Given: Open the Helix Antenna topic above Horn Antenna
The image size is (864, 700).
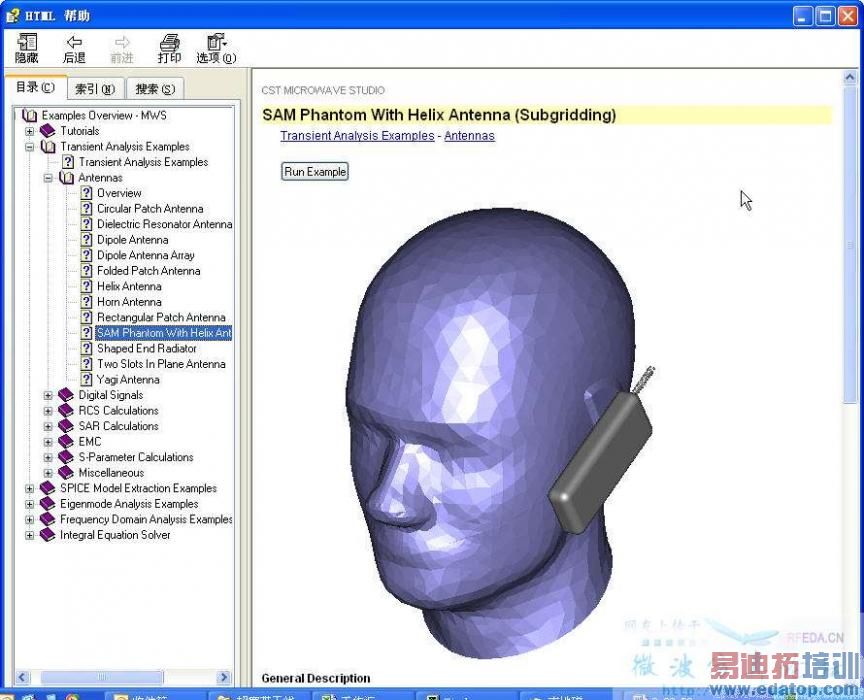Looking at the screenshot, I should tap(129, 286).
